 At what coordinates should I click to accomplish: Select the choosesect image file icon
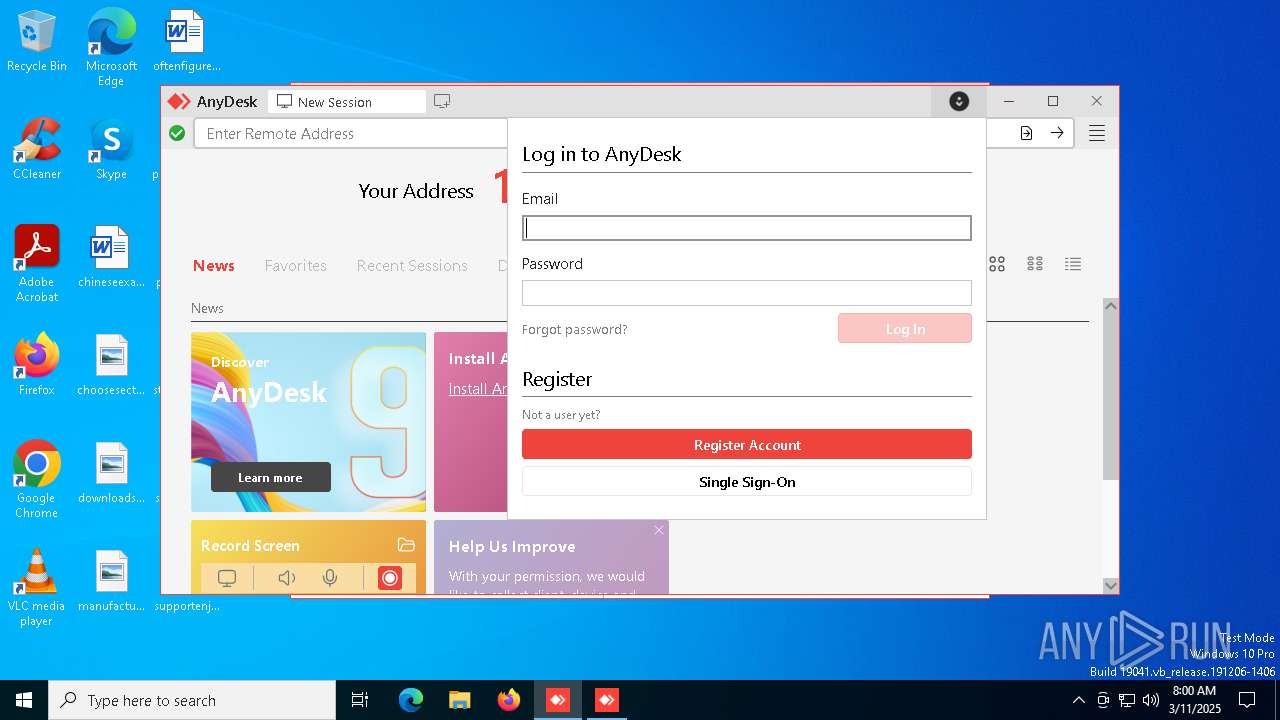tap(111, 365)
